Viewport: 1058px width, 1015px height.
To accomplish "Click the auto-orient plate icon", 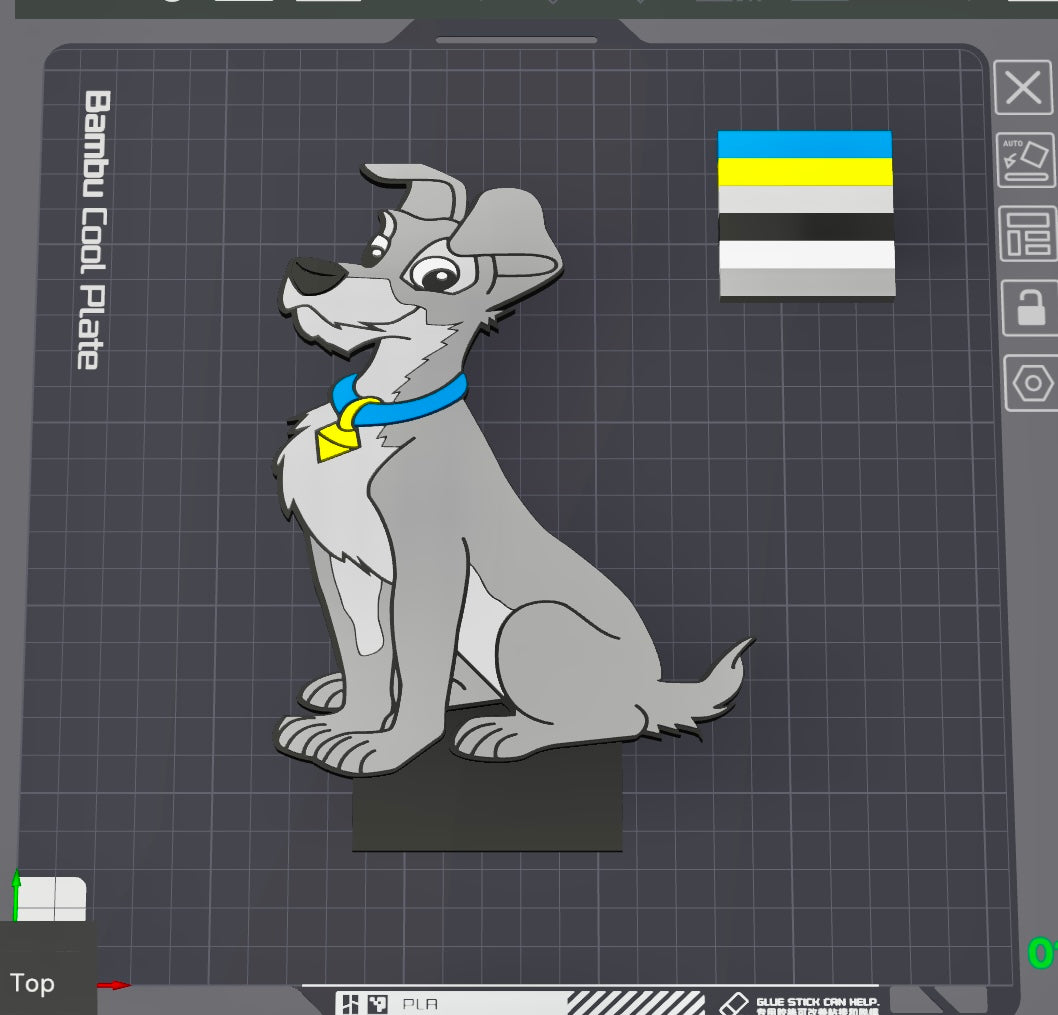I will click(x=1026, y=161).
